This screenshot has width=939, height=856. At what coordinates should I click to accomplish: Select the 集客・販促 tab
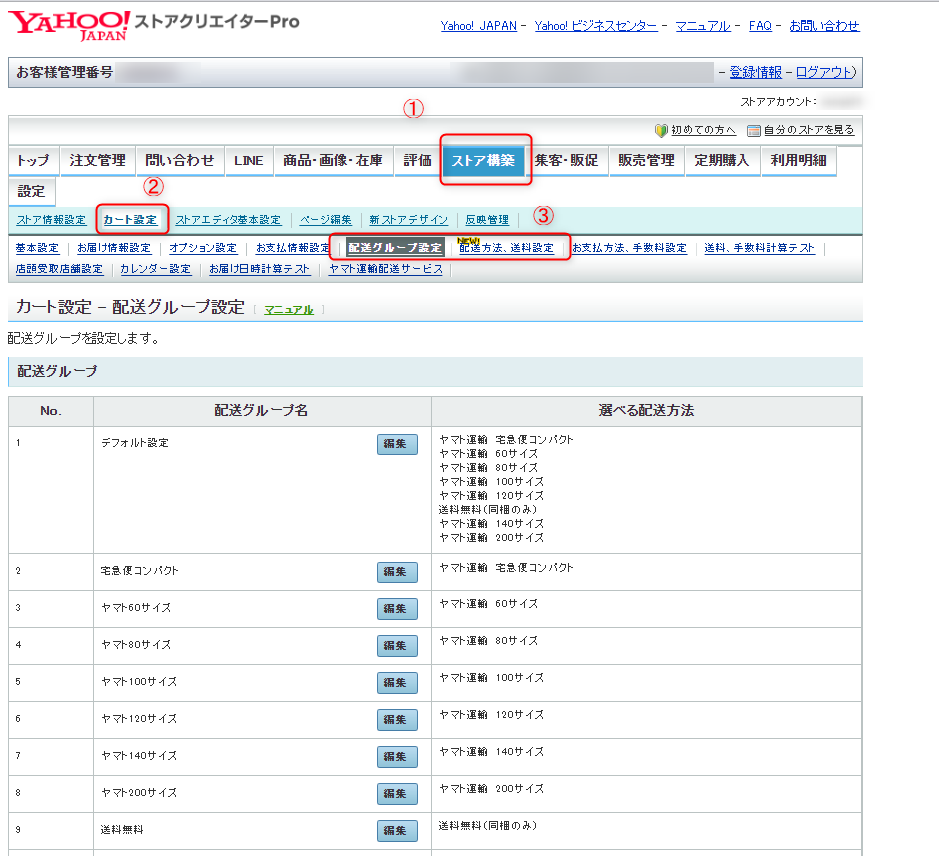click(x=566, y=160)
